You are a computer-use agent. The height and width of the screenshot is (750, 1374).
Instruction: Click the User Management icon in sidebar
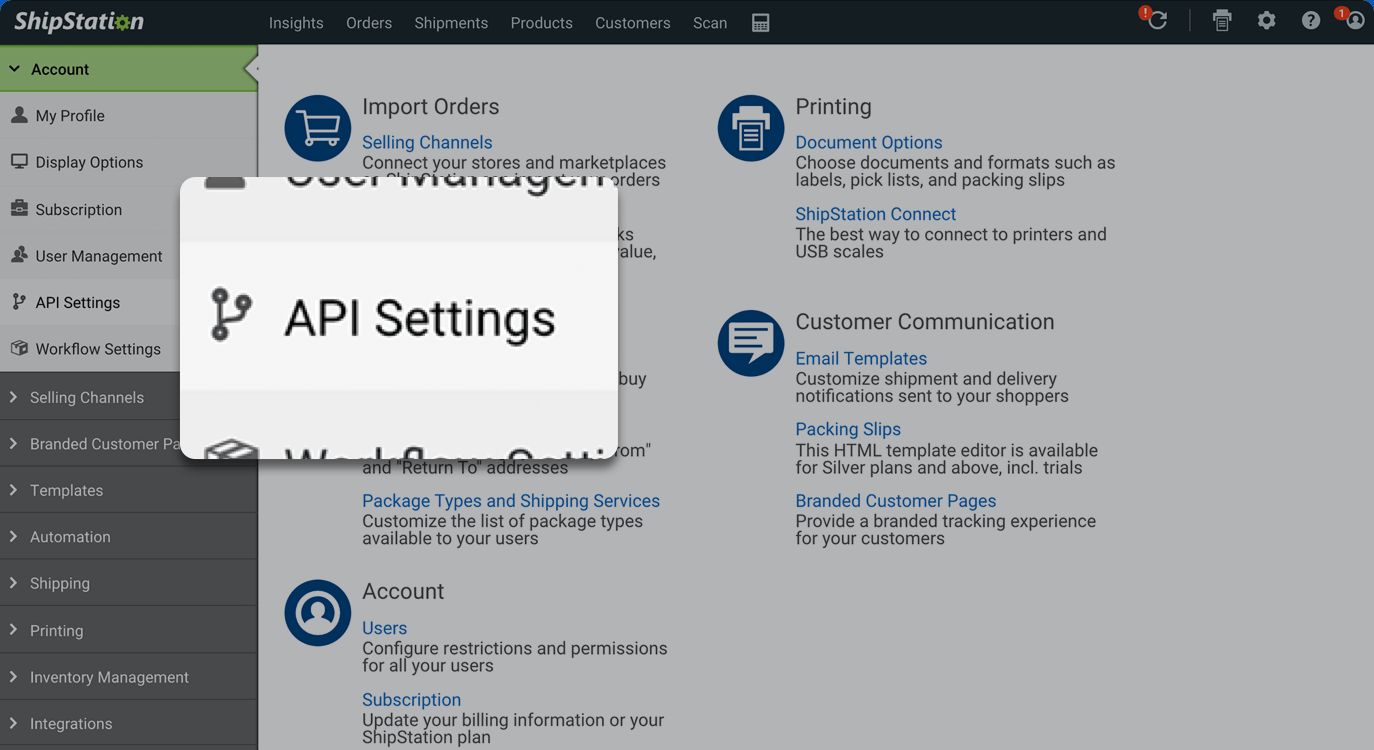tap(19, 255)
